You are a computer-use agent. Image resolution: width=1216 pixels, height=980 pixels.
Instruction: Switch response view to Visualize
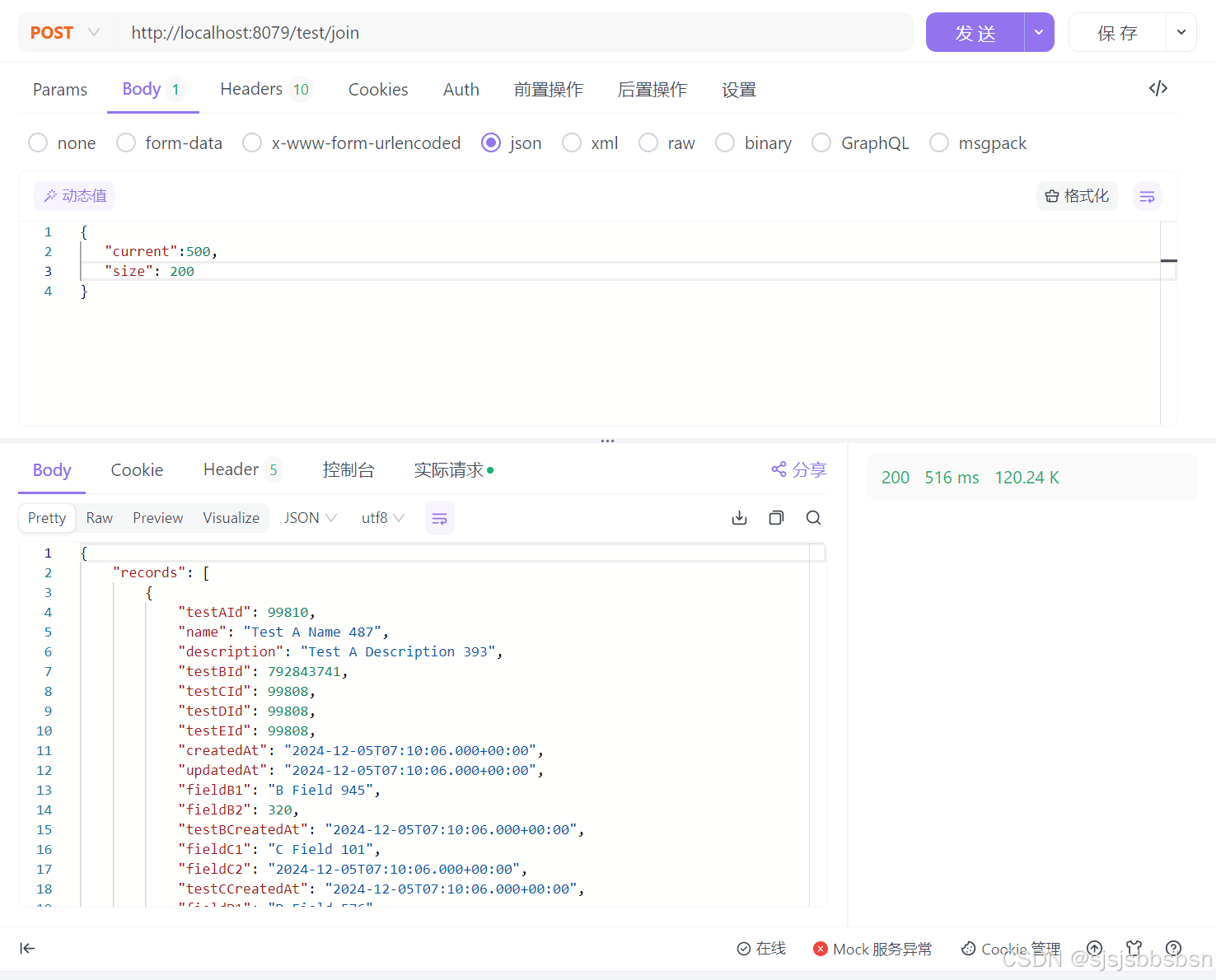(x=232, y=518)
